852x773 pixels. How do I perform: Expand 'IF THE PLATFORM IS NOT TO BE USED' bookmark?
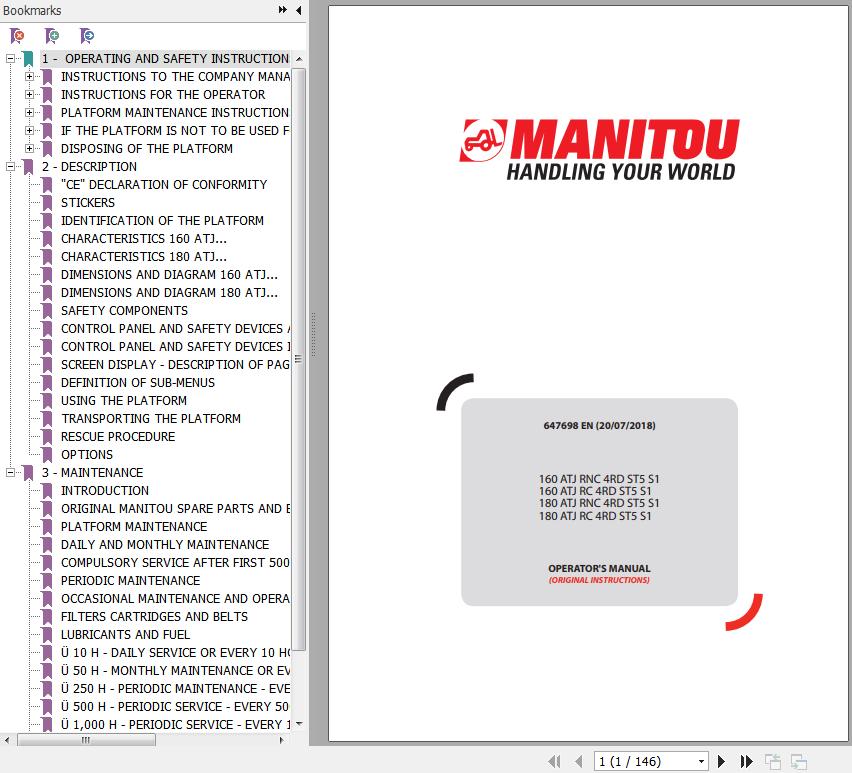[x=29, y=130]
